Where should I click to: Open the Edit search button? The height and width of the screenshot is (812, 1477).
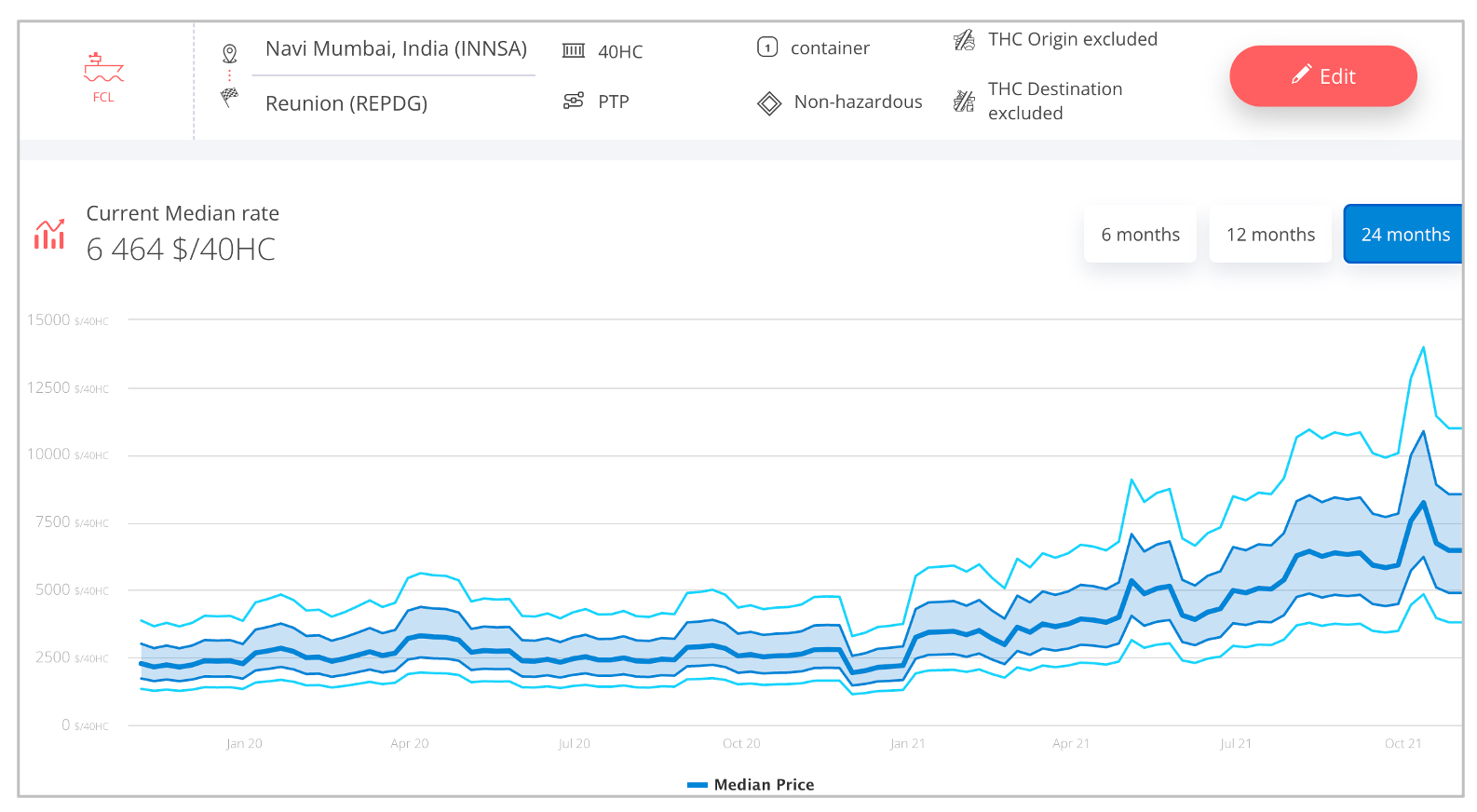(x=1323, y=75)
